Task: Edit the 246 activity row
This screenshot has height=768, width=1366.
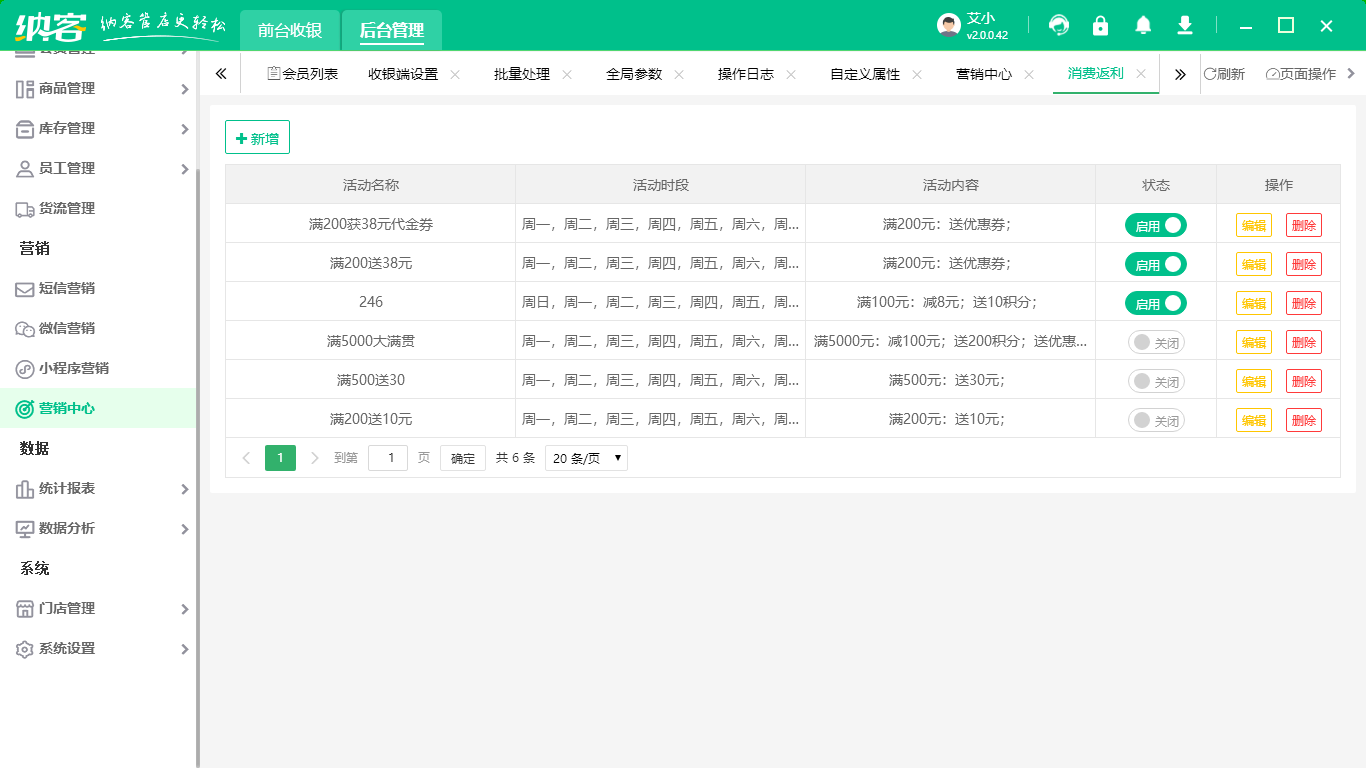Action: 1253,303
